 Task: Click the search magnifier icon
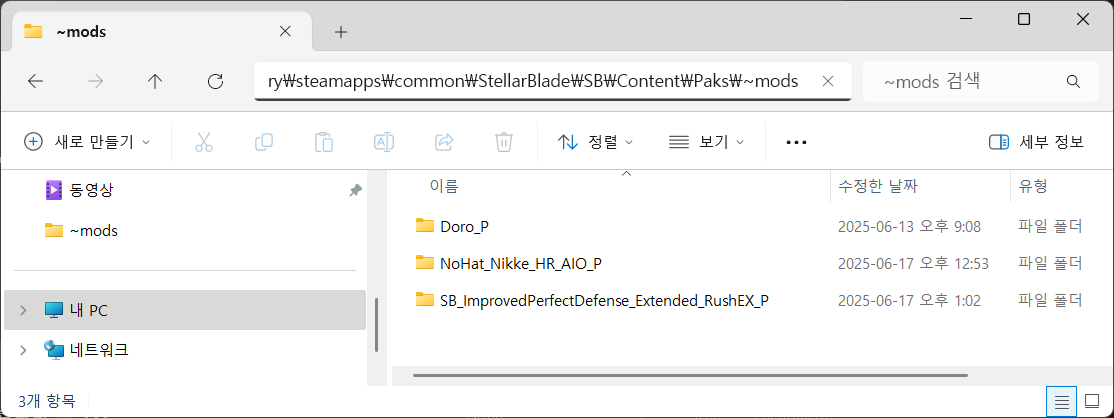click(x=1073, y=81)
